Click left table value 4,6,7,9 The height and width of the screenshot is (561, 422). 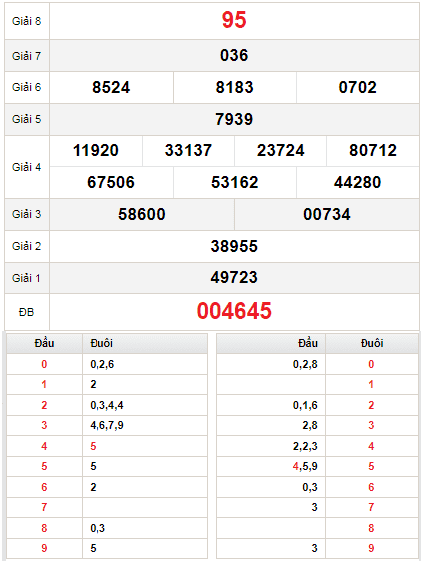coord(107,425)
